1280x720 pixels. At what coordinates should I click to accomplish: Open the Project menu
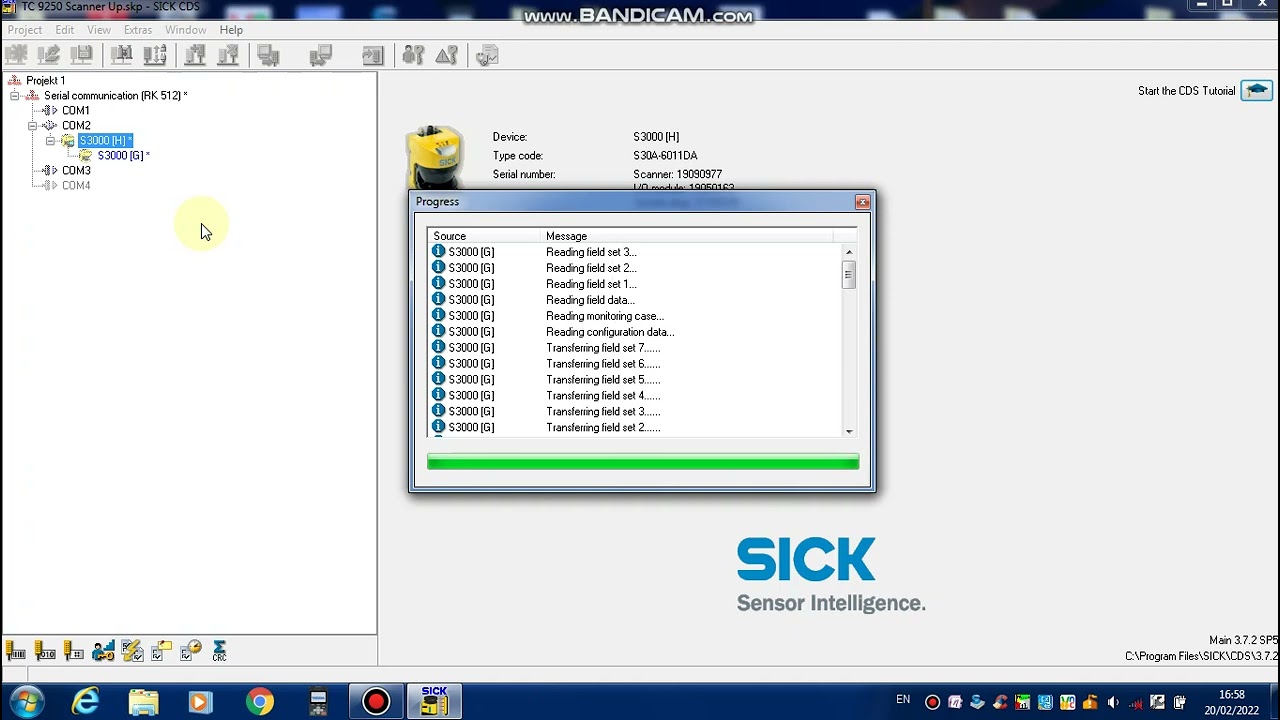click(25, 30)
